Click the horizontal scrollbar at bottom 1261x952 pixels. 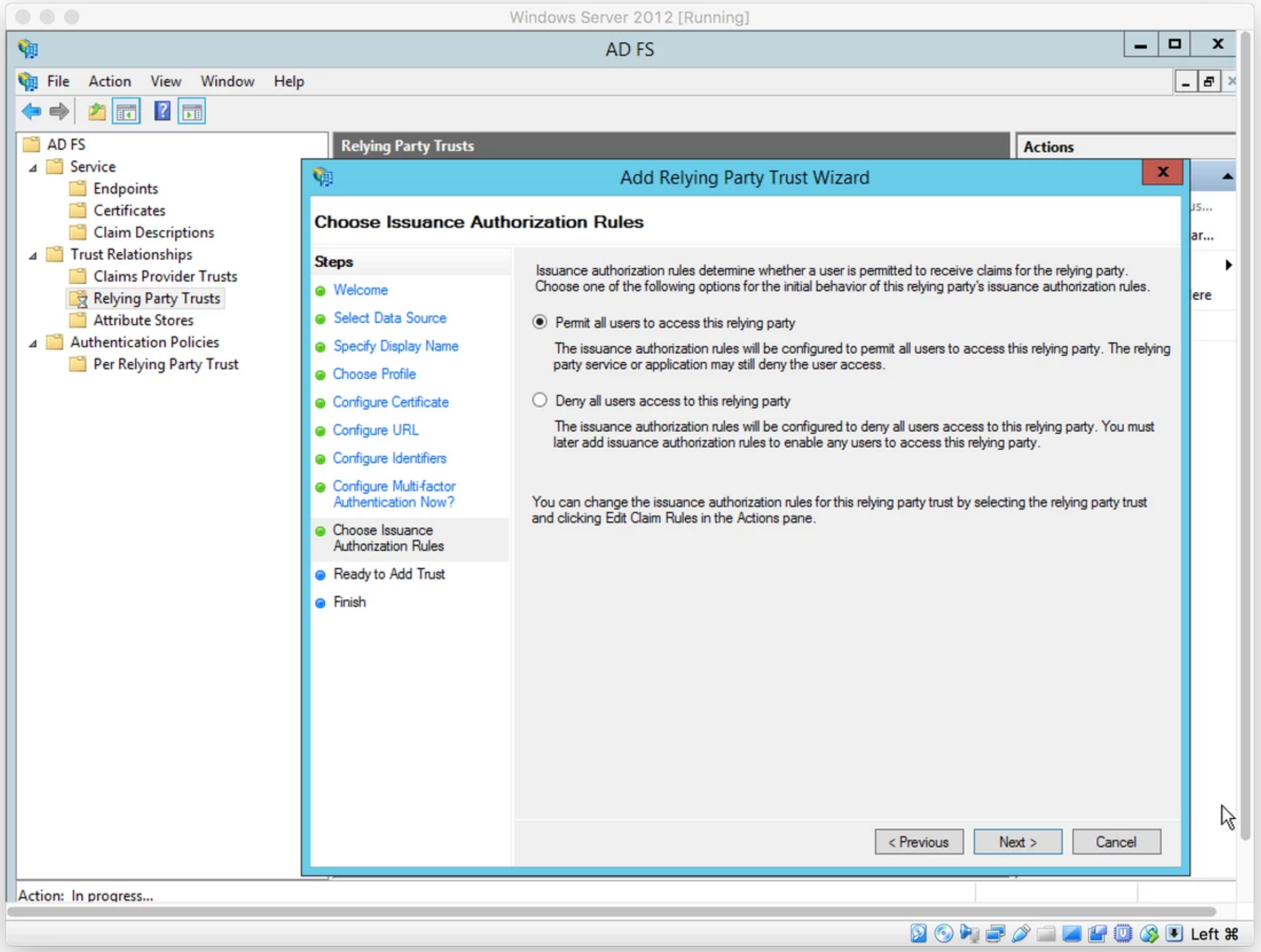click(610, 911)
